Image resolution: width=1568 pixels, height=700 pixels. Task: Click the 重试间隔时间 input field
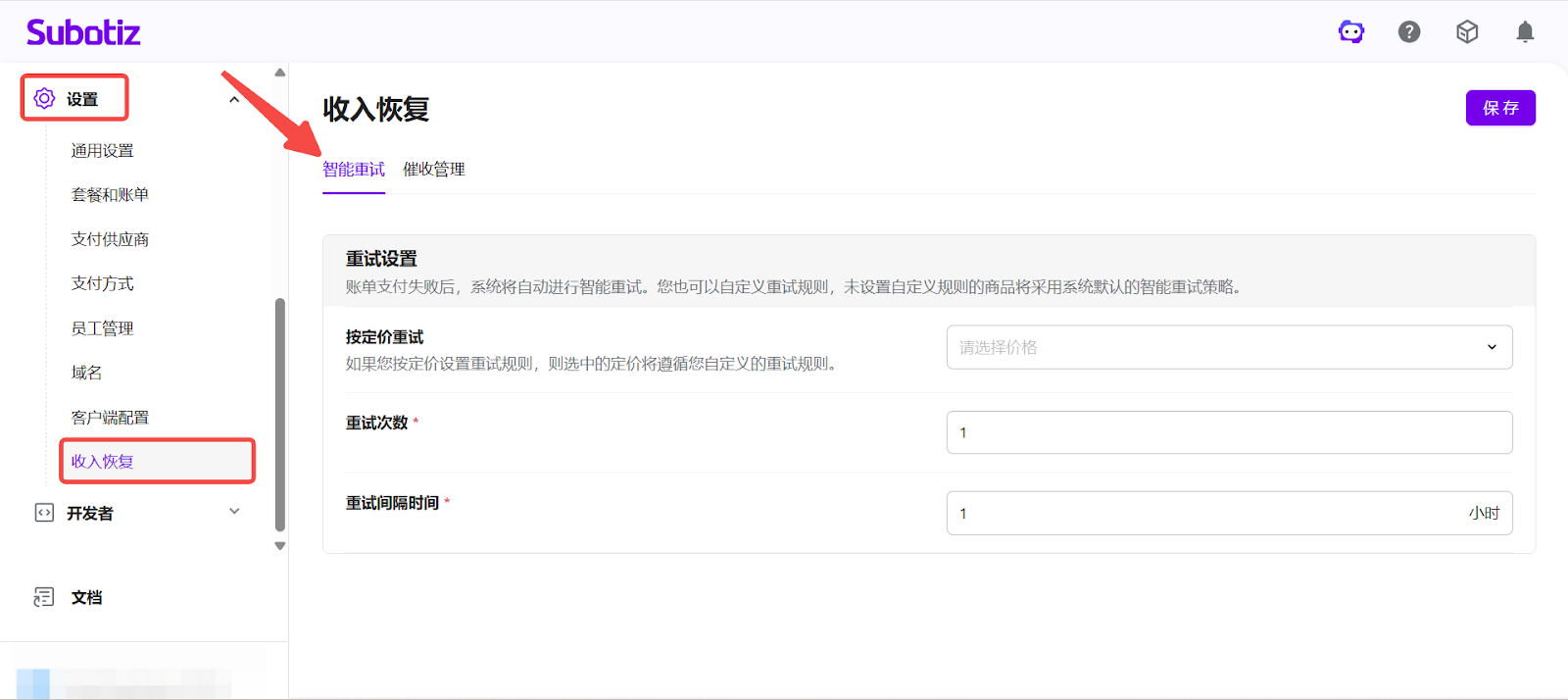1205,513
